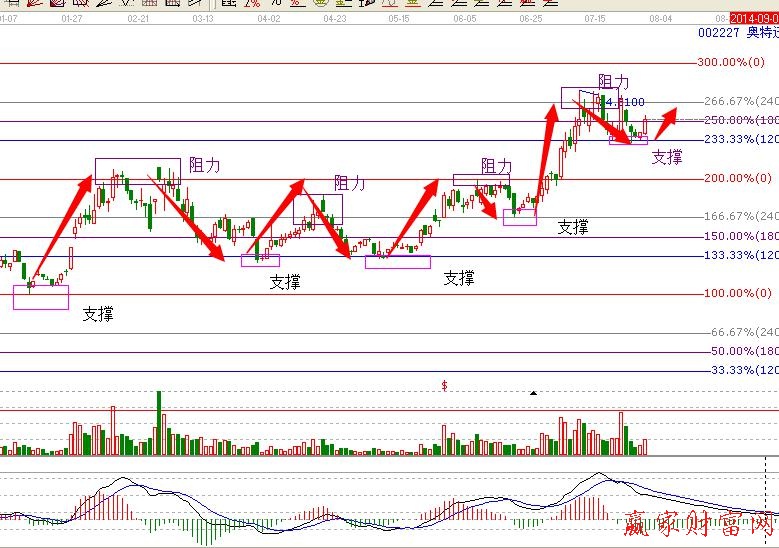
Task: Click the small black triangle marker
Action: 533,393
